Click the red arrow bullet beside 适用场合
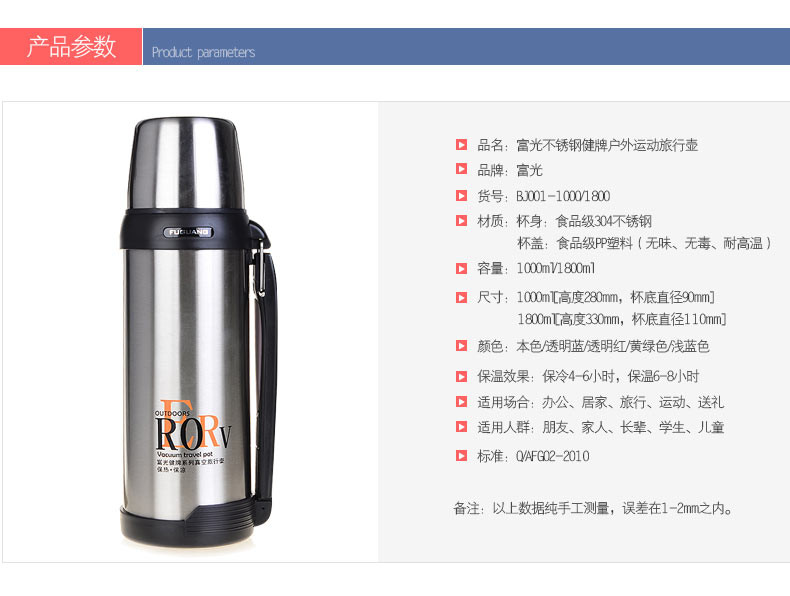790x596 pixels. [461, 402]
